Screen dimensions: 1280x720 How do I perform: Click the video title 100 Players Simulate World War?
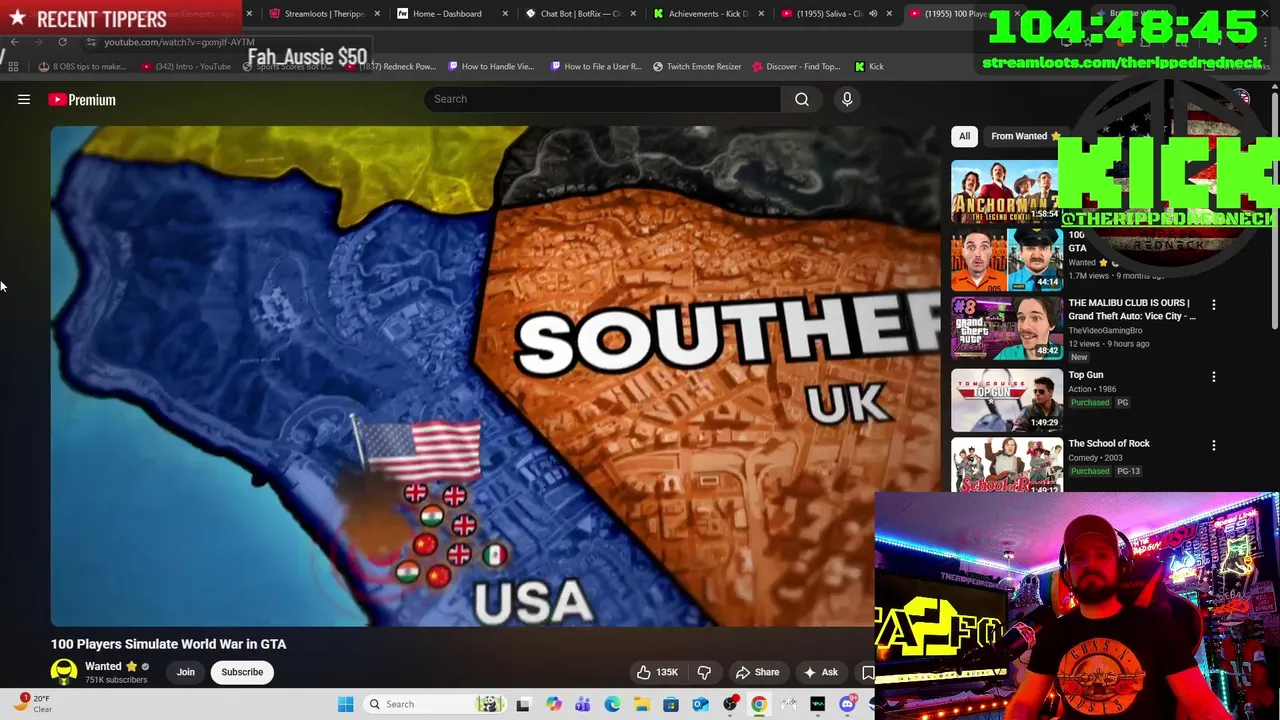point(168,644)
